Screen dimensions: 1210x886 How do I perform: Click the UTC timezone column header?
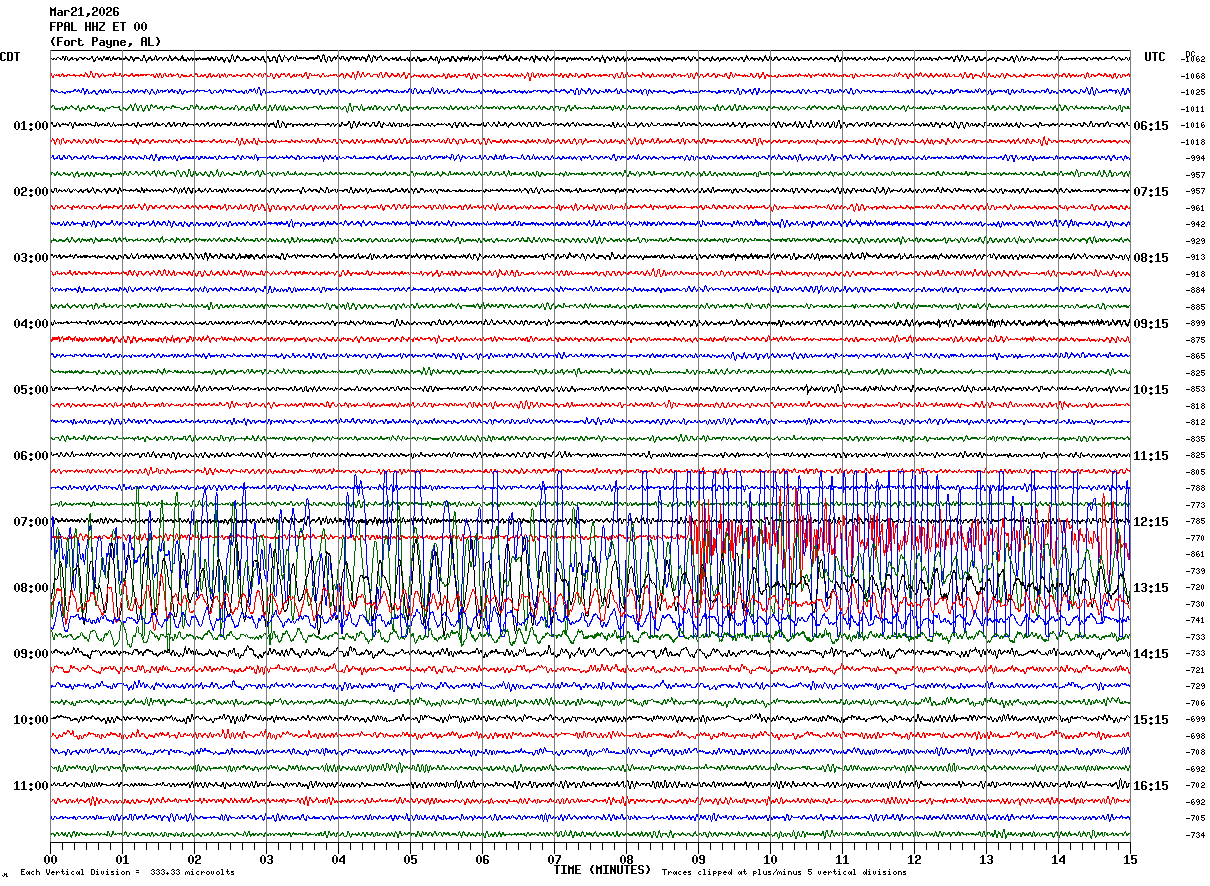[x=1155, y=57]
